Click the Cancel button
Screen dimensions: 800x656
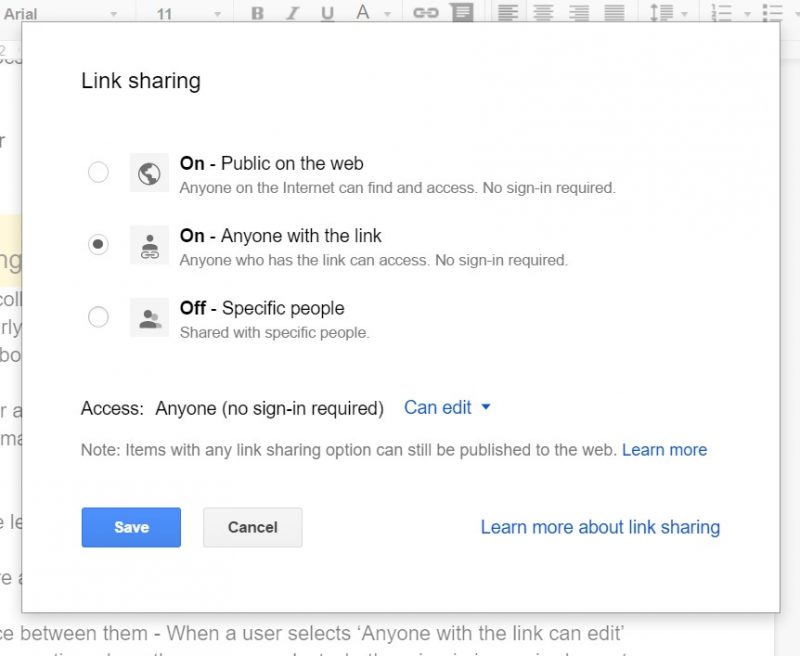point(253,527)
